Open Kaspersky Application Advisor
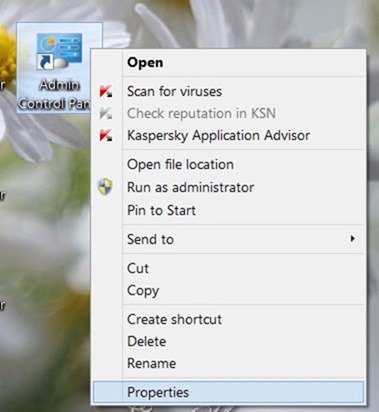This screenshot has width=379, height=412. tap(228, 136)
